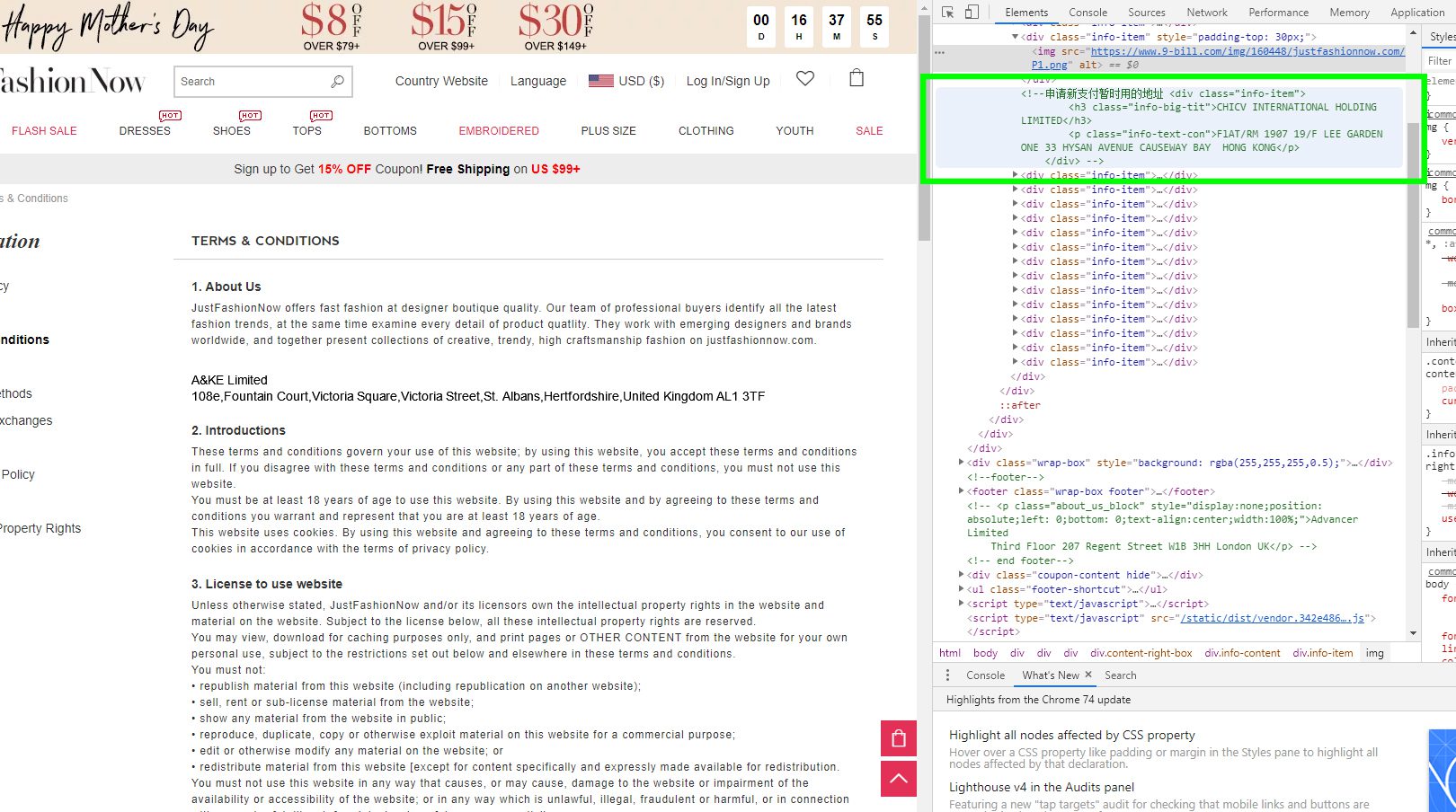1456x812 pixels.
Task: Open the EMBROIDERED category
Action: click(x=499, y=131)
